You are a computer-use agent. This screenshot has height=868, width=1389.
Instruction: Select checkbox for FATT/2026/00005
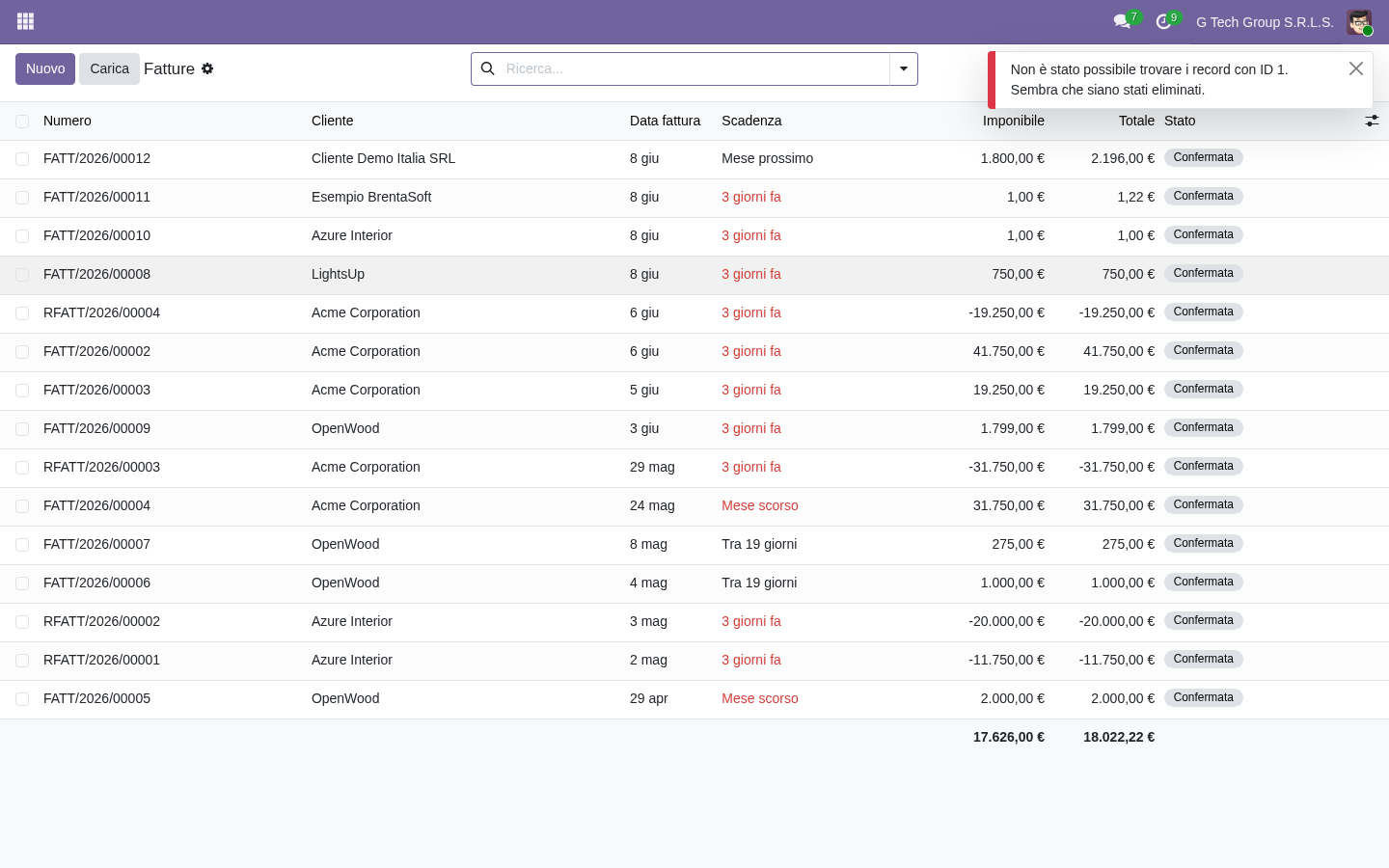(22, 699)
